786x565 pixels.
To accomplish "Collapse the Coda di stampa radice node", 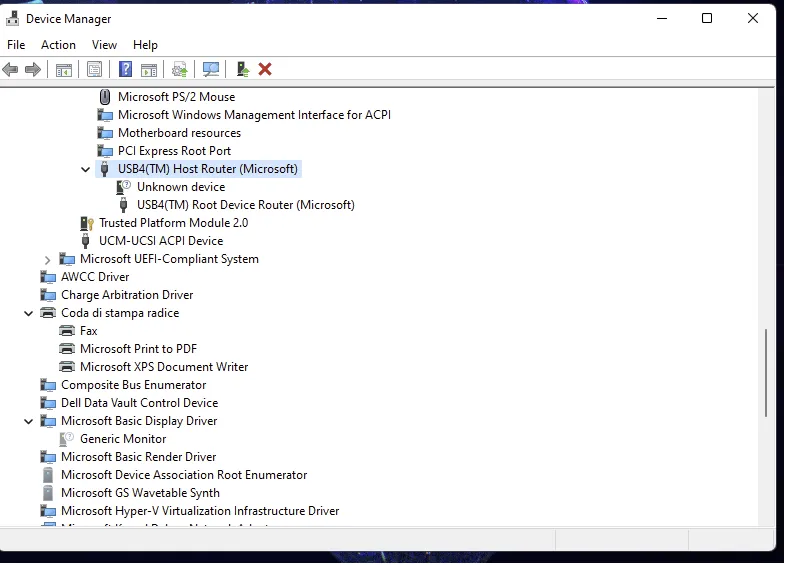I will tap(29, 314).
